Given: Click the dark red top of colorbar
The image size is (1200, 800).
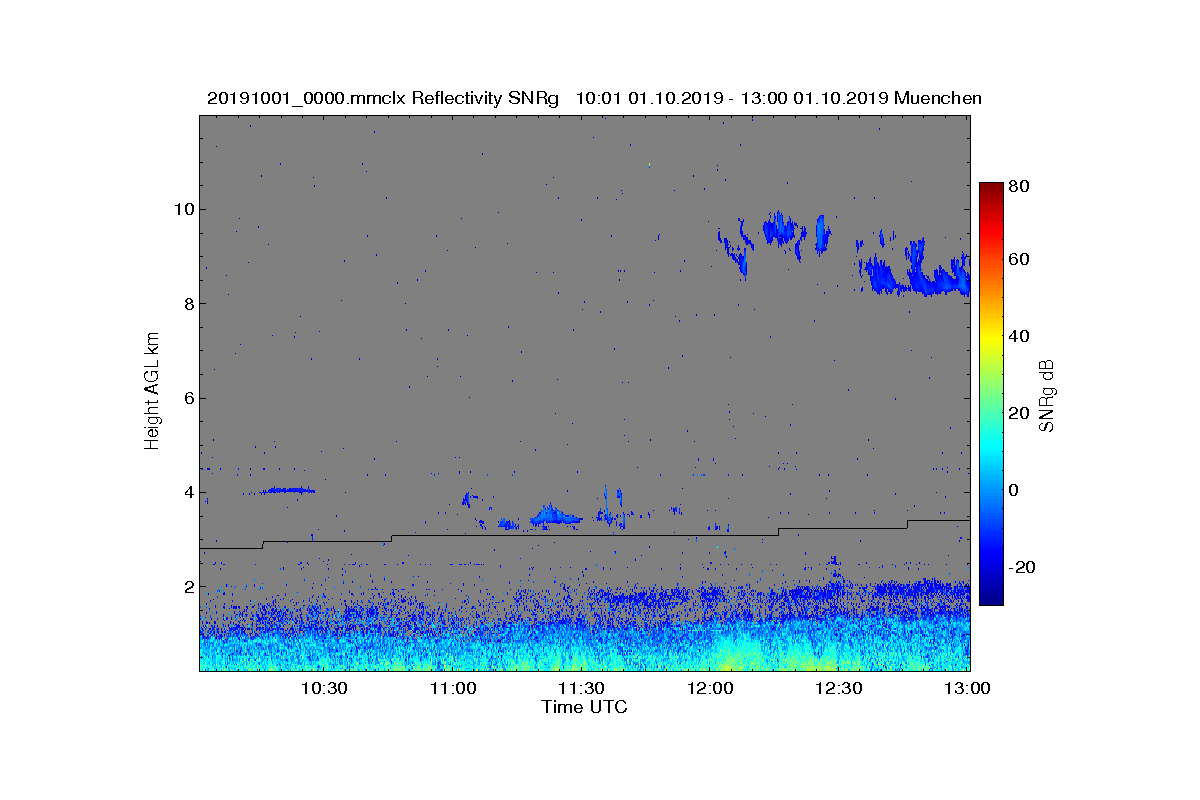Looking at the screenshot, I should point(991,188).
